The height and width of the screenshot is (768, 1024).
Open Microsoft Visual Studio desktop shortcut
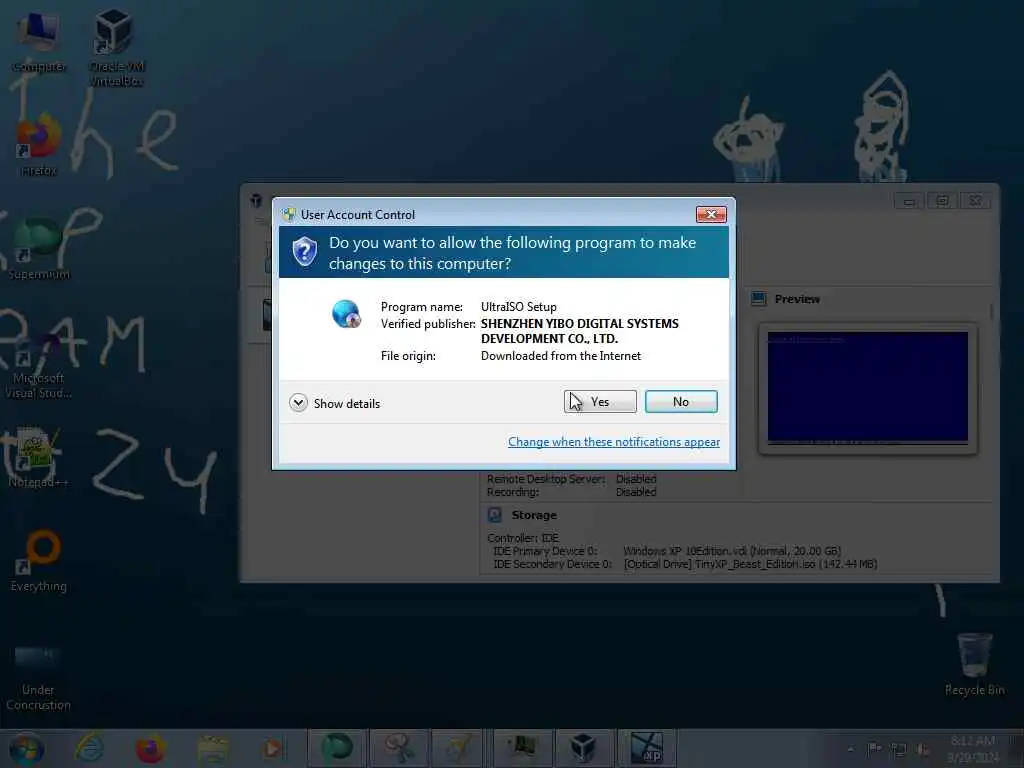tap(39, 366)
